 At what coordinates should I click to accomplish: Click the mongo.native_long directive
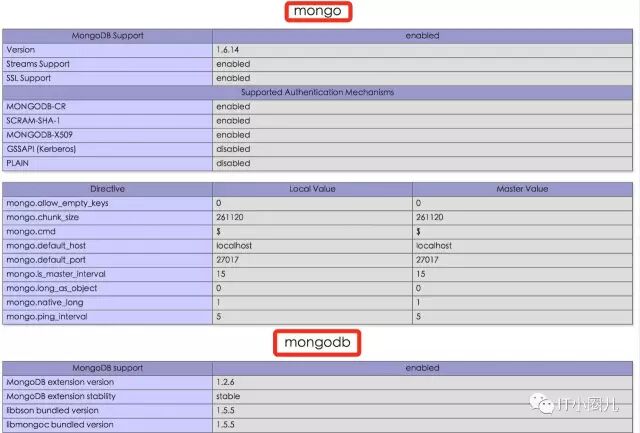coord(45,303)
